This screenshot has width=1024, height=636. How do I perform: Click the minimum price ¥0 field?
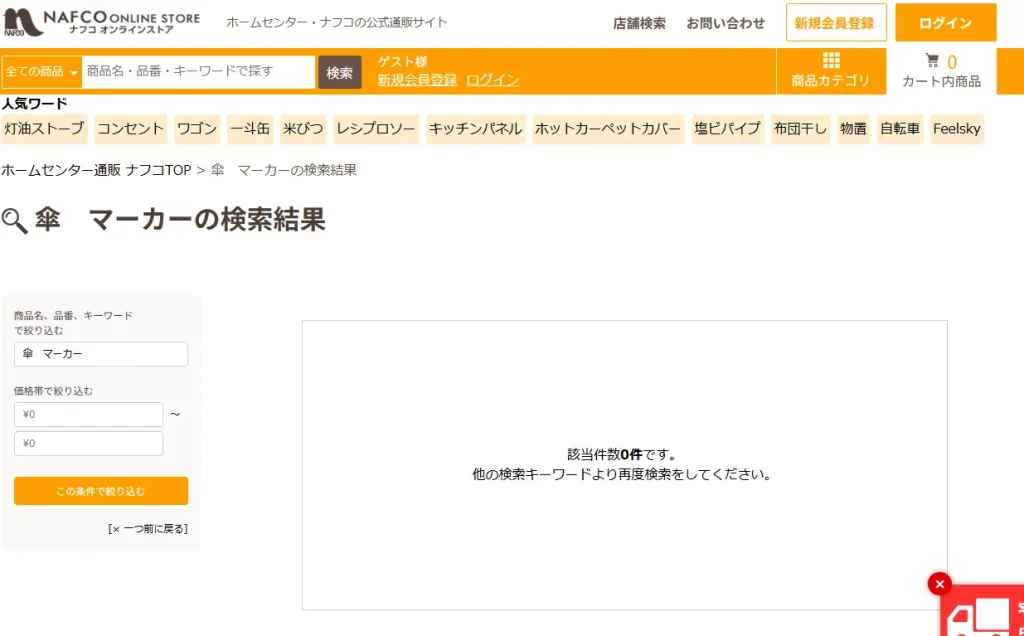[x=87, y=414]
